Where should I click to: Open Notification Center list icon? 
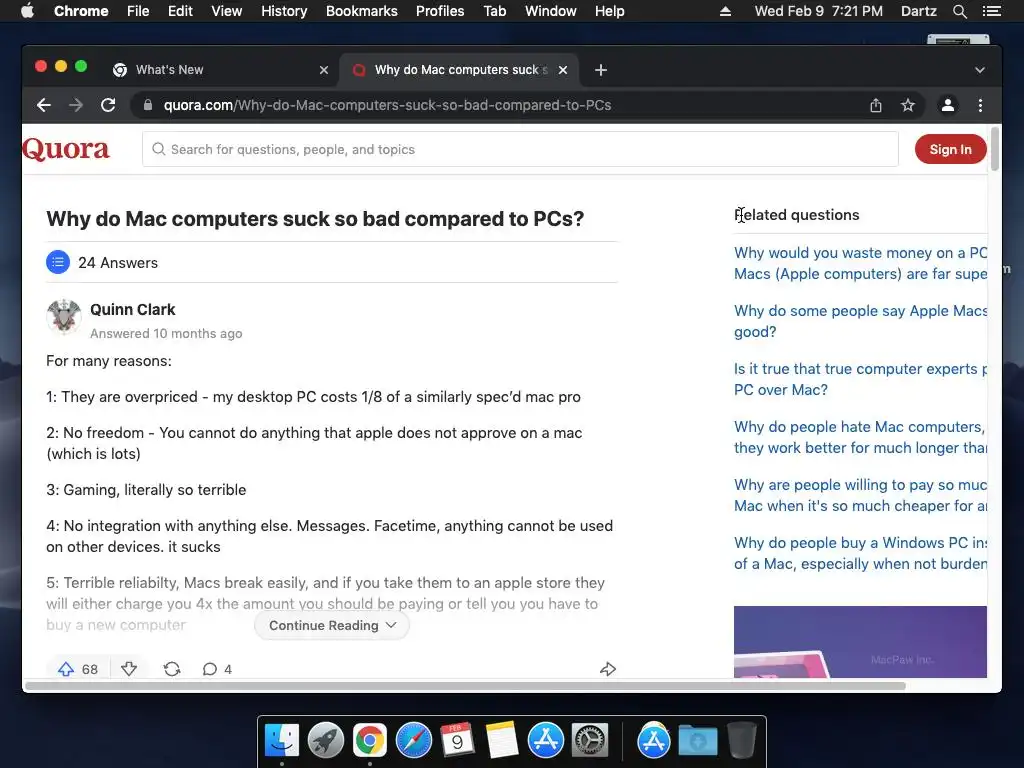(x=991, y=11)
